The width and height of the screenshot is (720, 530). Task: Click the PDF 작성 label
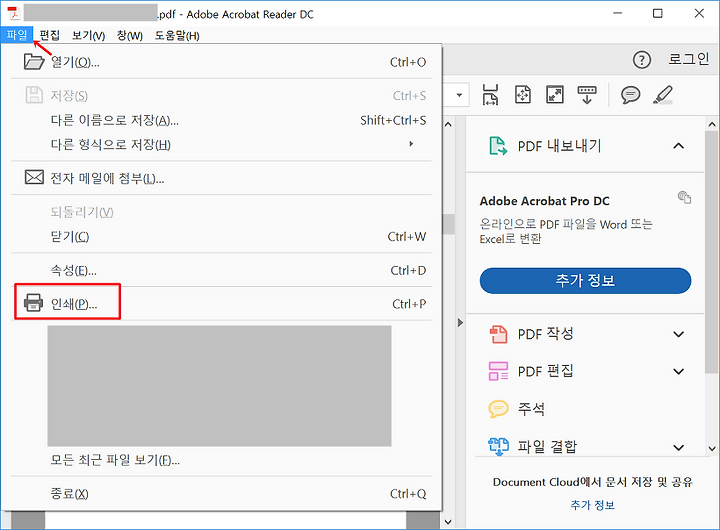point(546,334)
